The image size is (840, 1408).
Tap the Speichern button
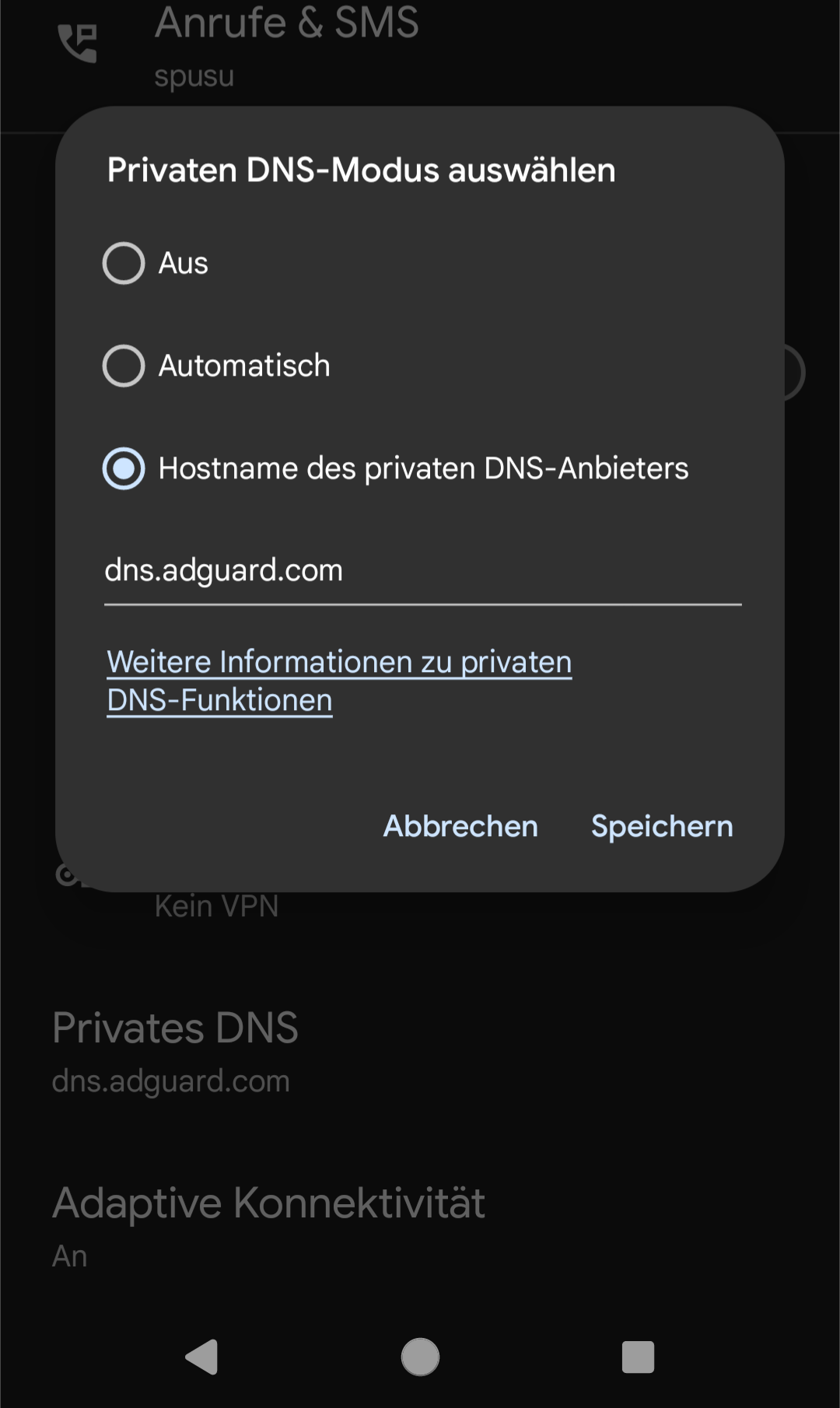tap(662, 826)
